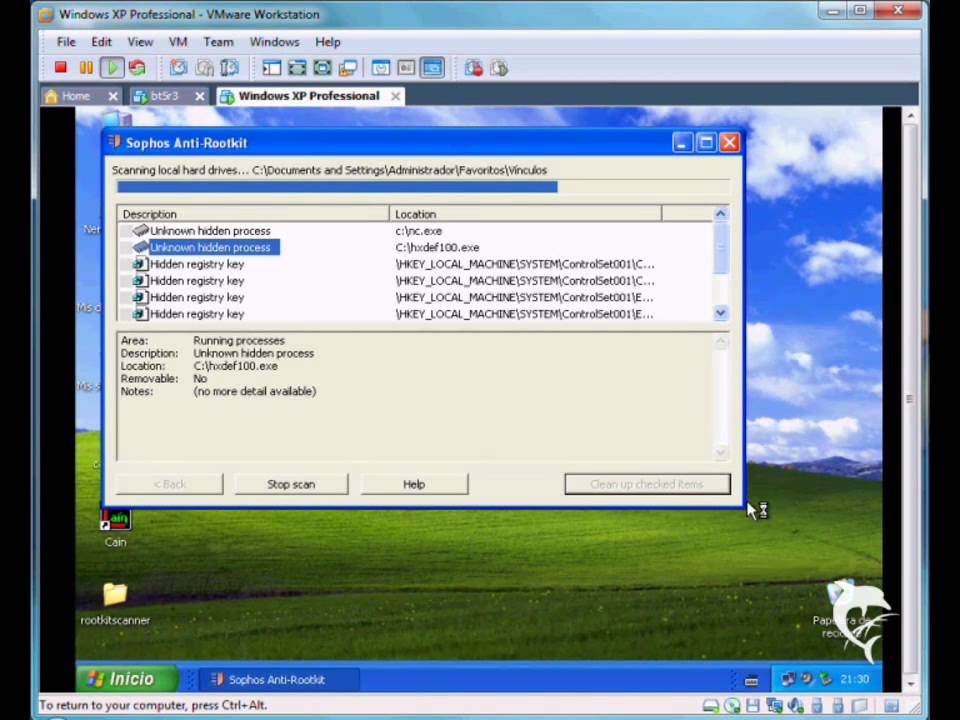Check the box for C:\hxdef100.exe hidden process
Image resolution: width=960 pixels, height=720 pixels.
pos(126,247)
